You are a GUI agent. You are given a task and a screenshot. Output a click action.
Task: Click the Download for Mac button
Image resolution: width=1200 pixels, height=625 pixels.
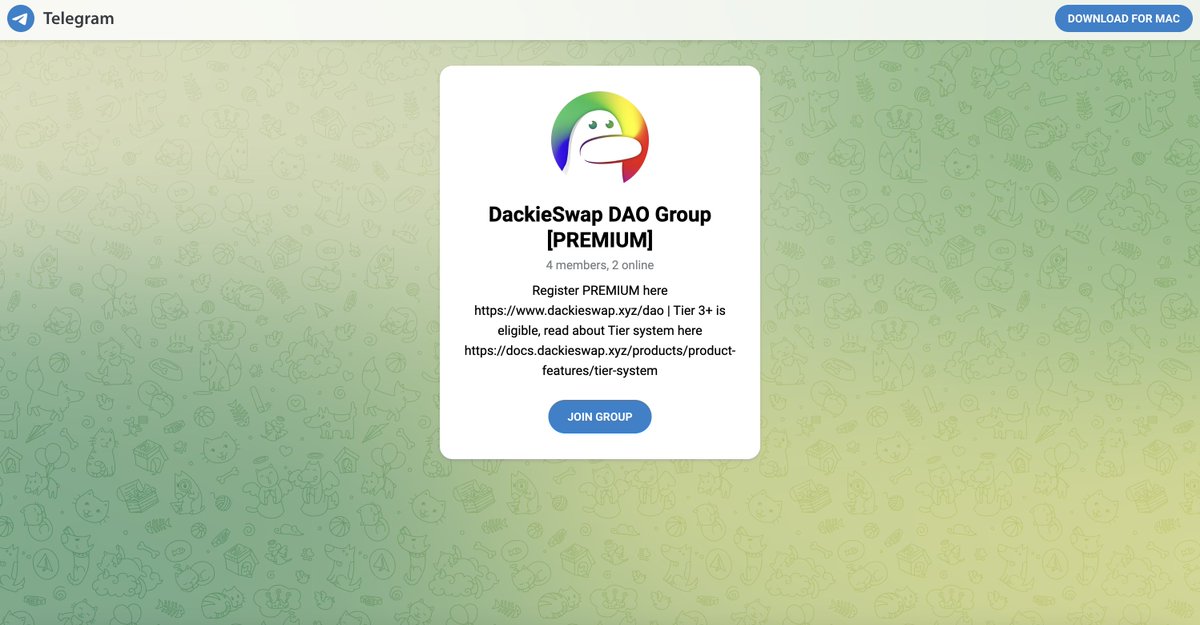pos(1124,19)
